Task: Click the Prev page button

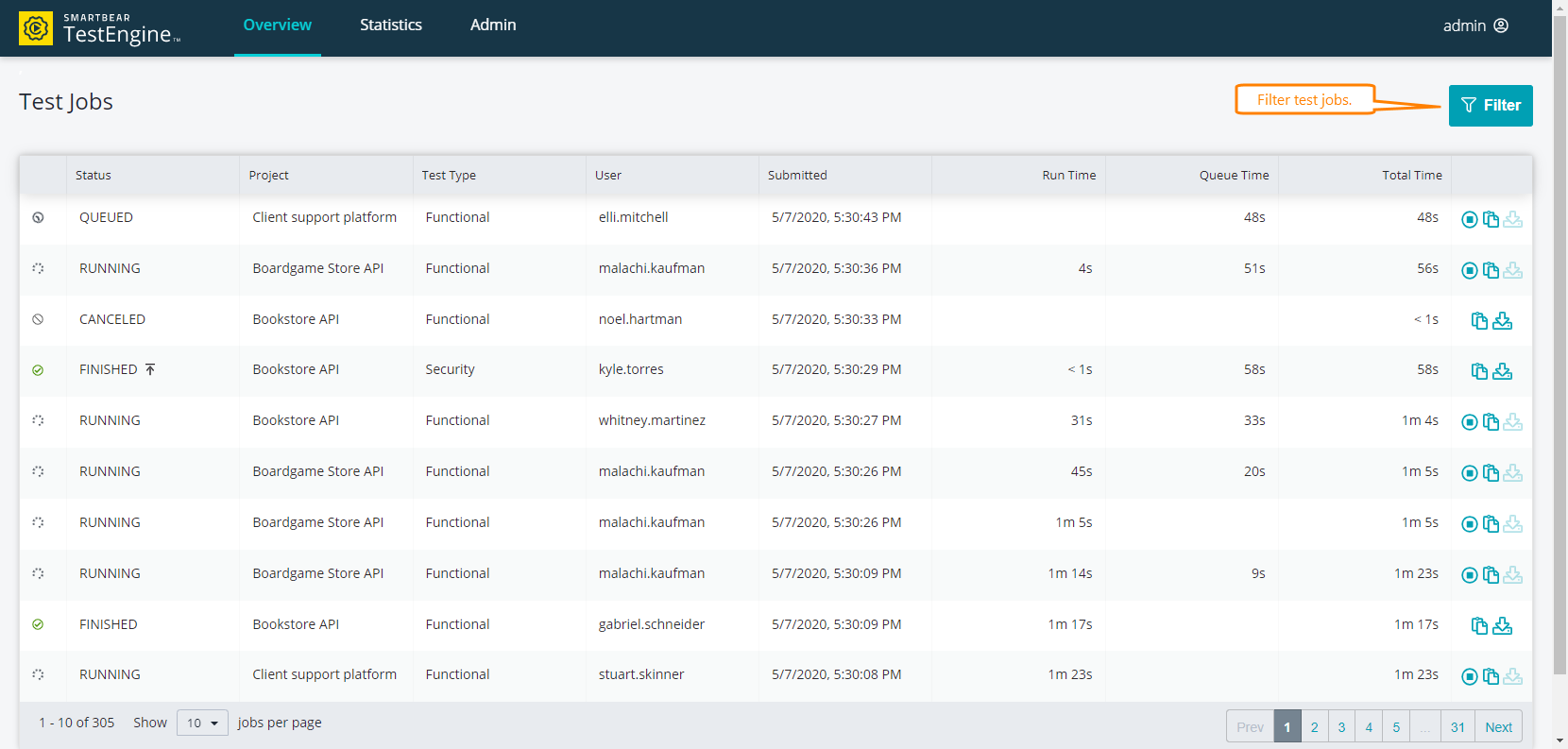Action: pyautogui.click(x=1250, y=726)
